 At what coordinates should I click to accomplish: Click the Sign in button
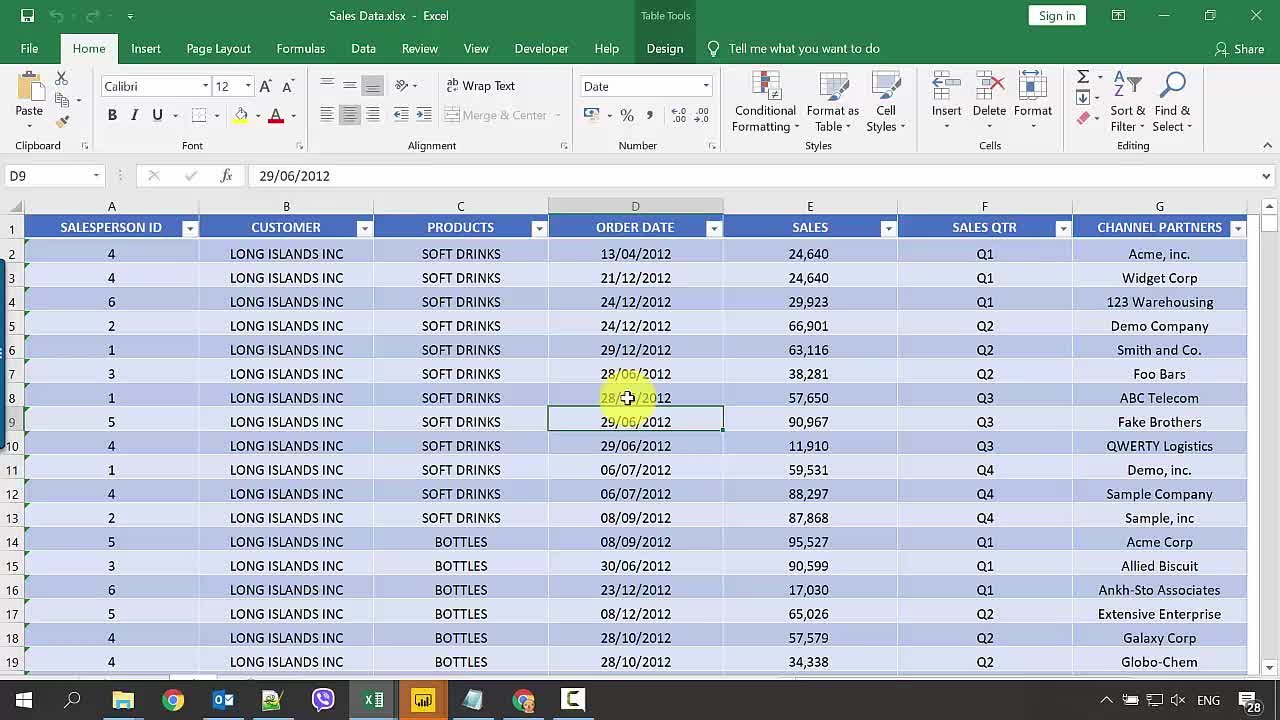[x=1056, y=15]
